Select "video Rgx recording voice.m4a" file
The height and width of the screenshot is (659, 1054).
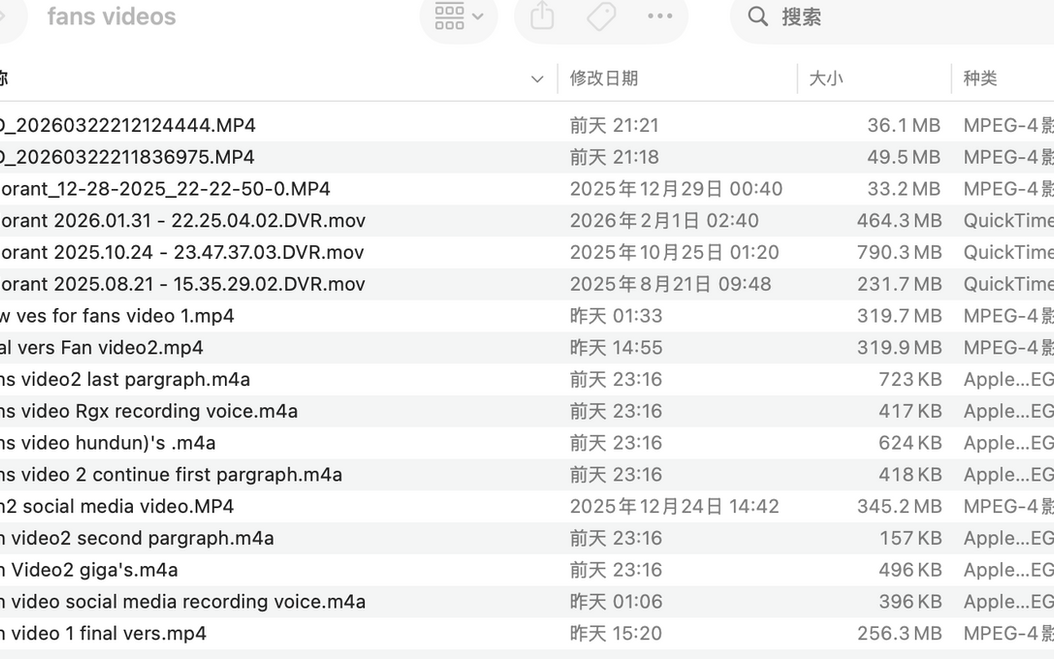point(149,411)
